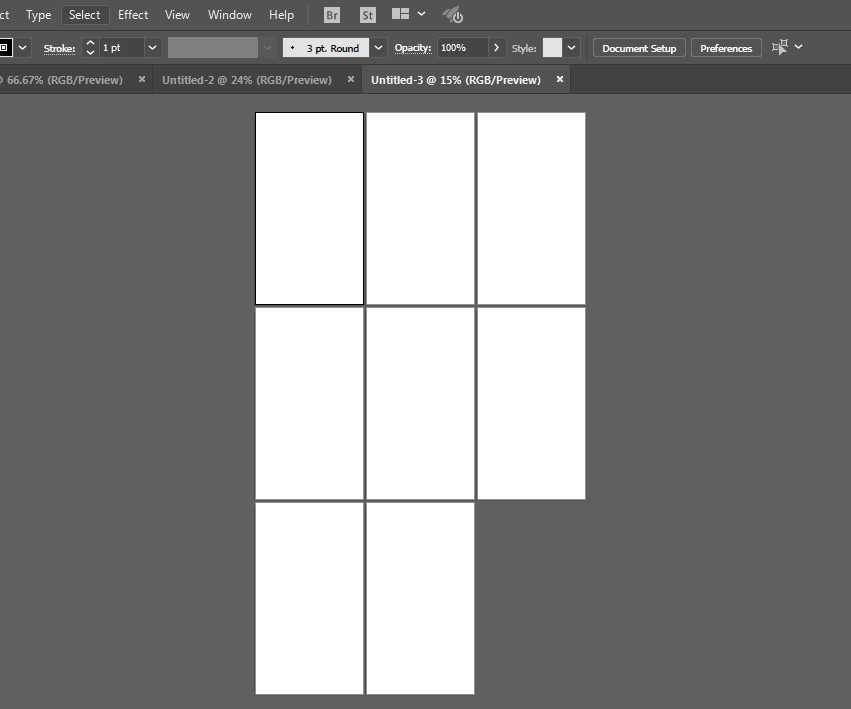Image resolution: width=851 pixels, height=709 pixels.
Task: Click the GPU Performance rocket icon
Action: coord(452,15)
